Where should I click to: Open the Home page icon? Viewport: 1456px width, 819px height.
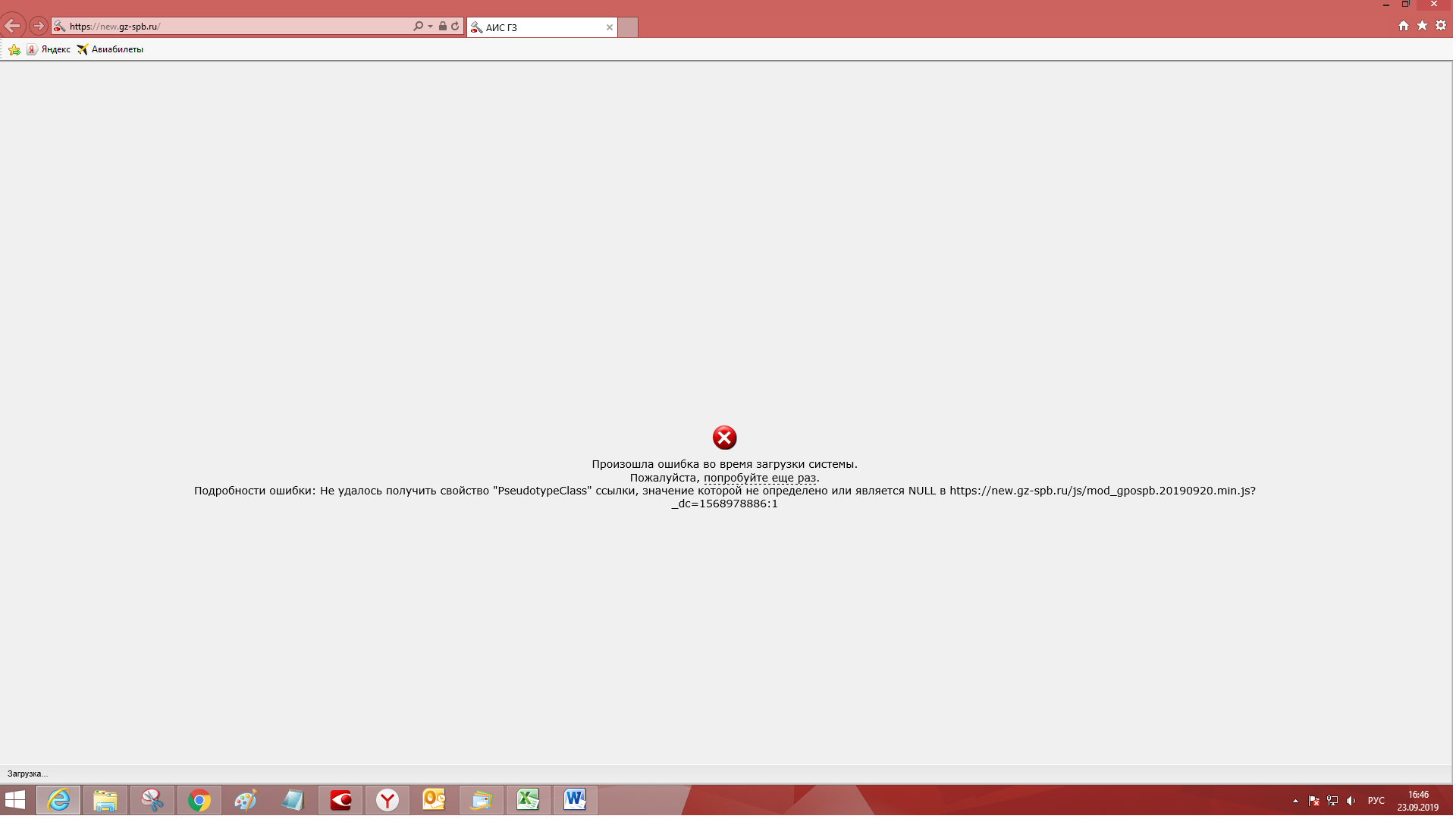point(1404,26)
